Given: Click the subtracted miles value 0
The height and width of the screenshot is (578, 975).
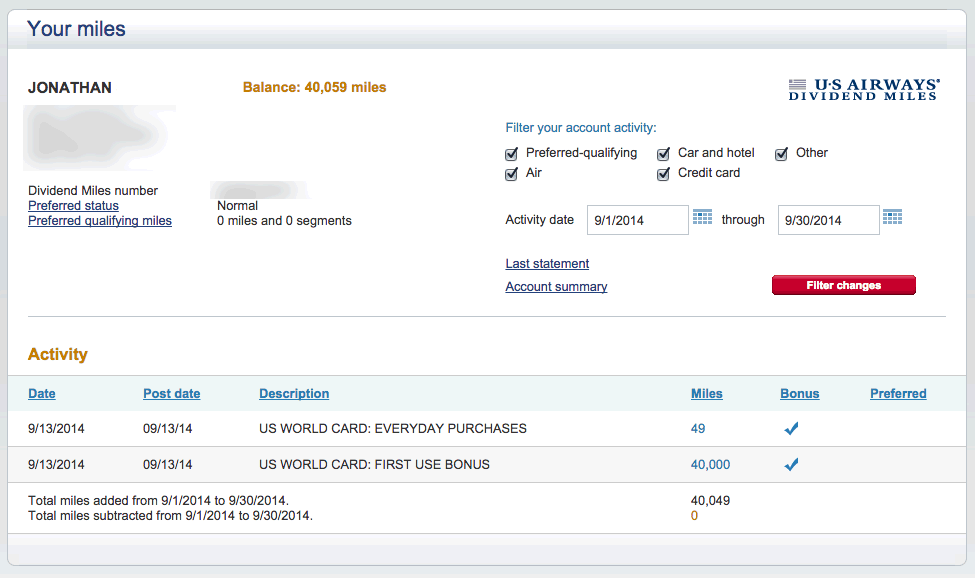Looking at the screenshot, I should [694, 515].
